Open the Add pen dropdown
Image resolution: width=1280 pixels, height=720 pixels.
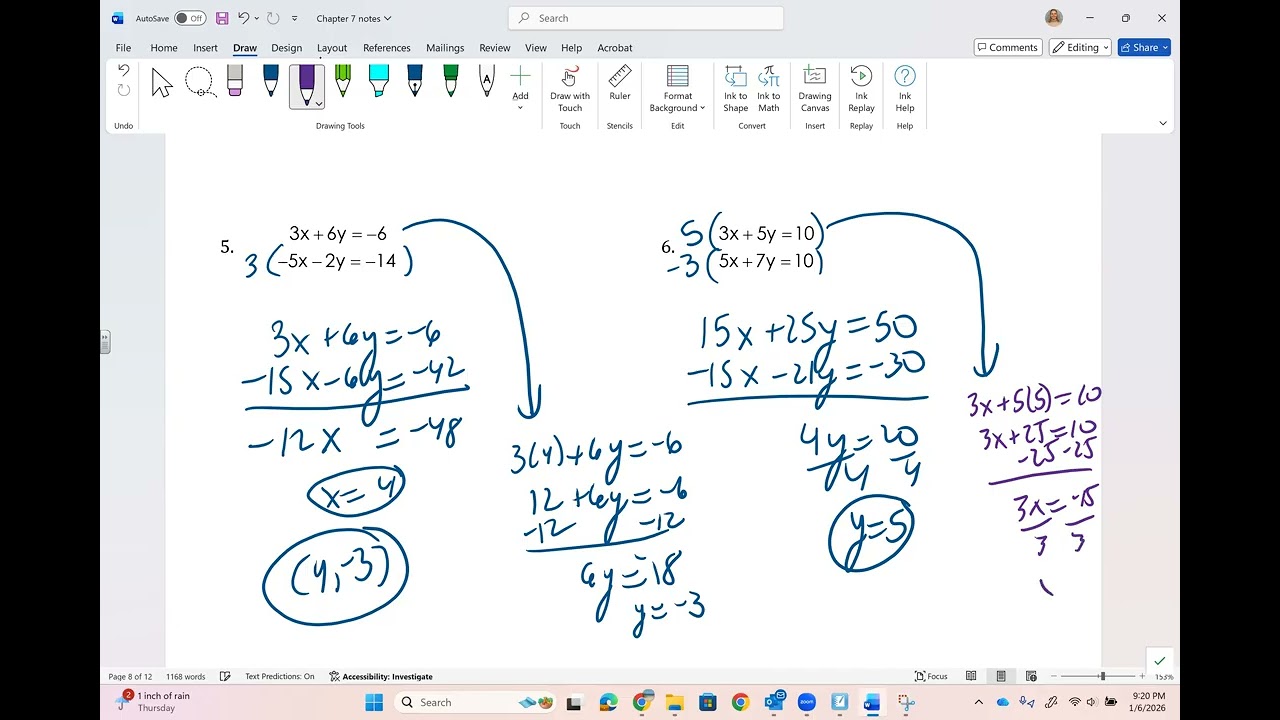(x=520, y=89)
